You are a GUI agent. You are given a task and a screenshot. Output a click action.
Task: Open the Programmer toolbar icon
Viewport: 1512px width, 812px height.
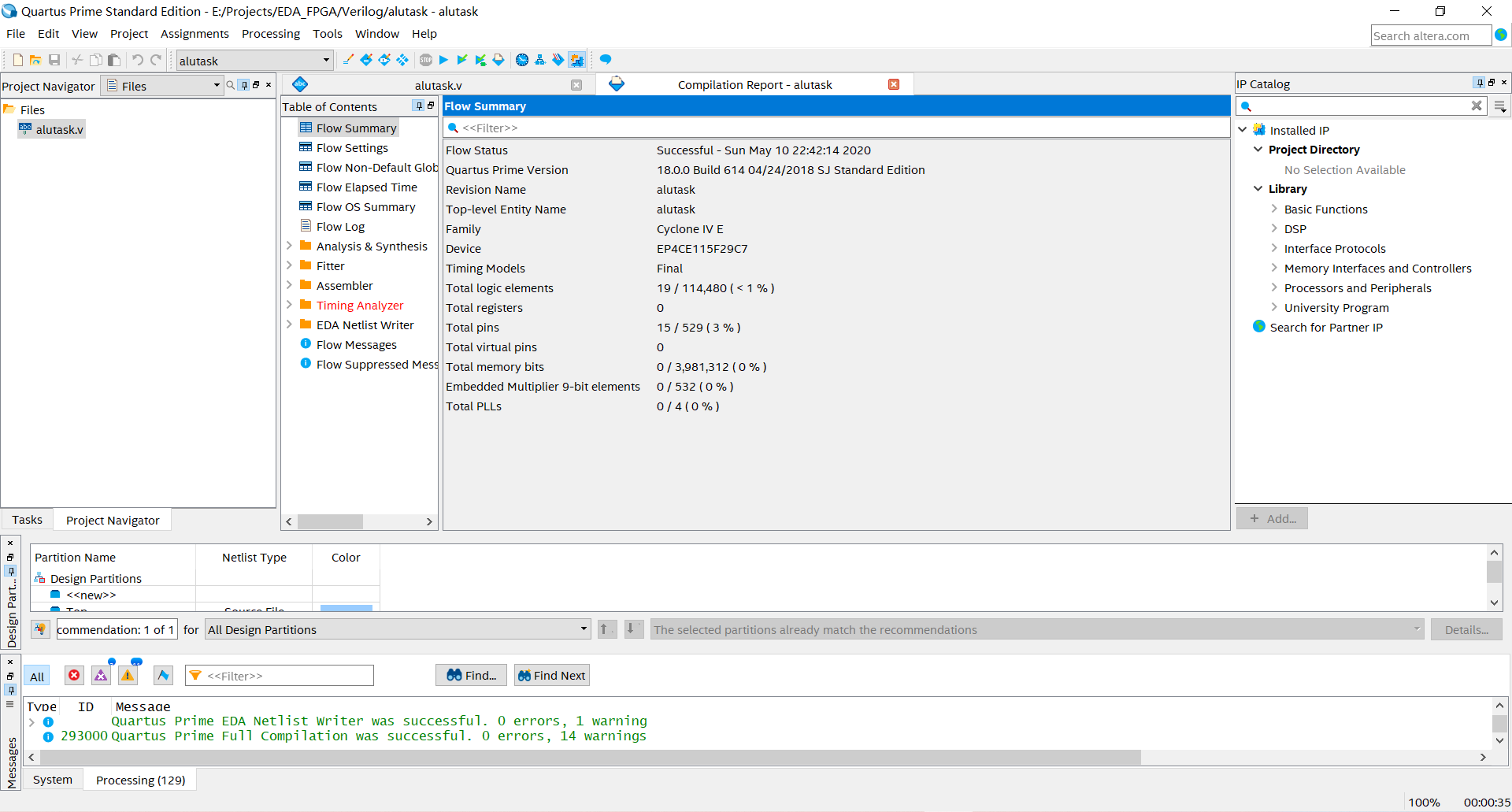point(558,59)
